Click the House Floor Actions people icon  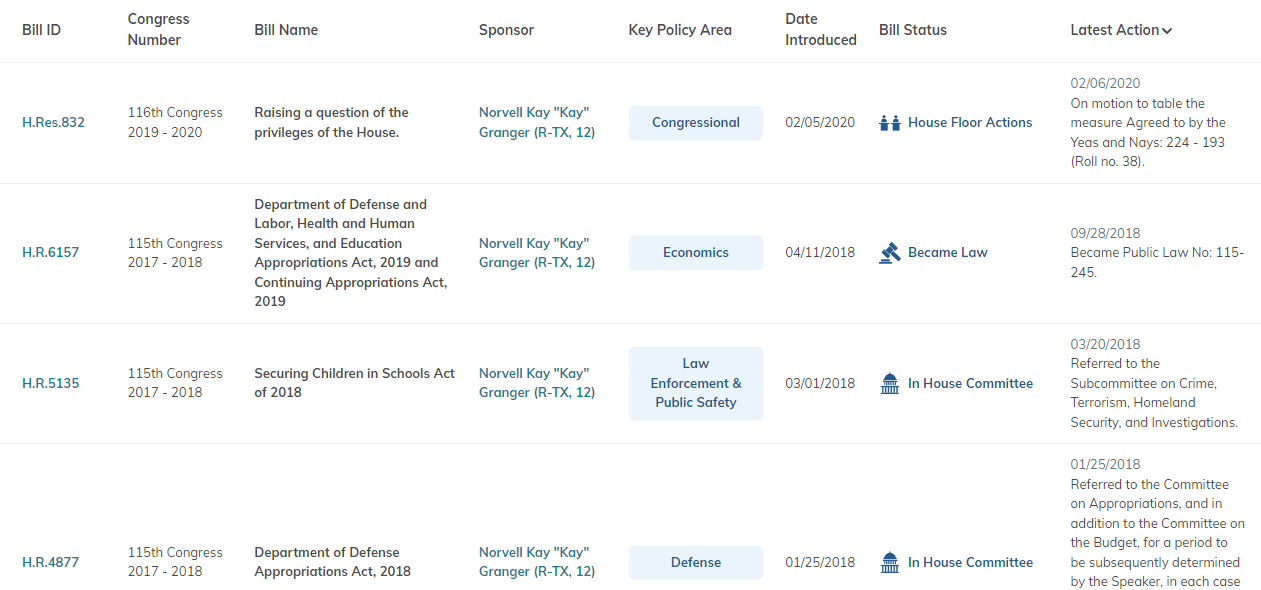[x=890, y=123]
